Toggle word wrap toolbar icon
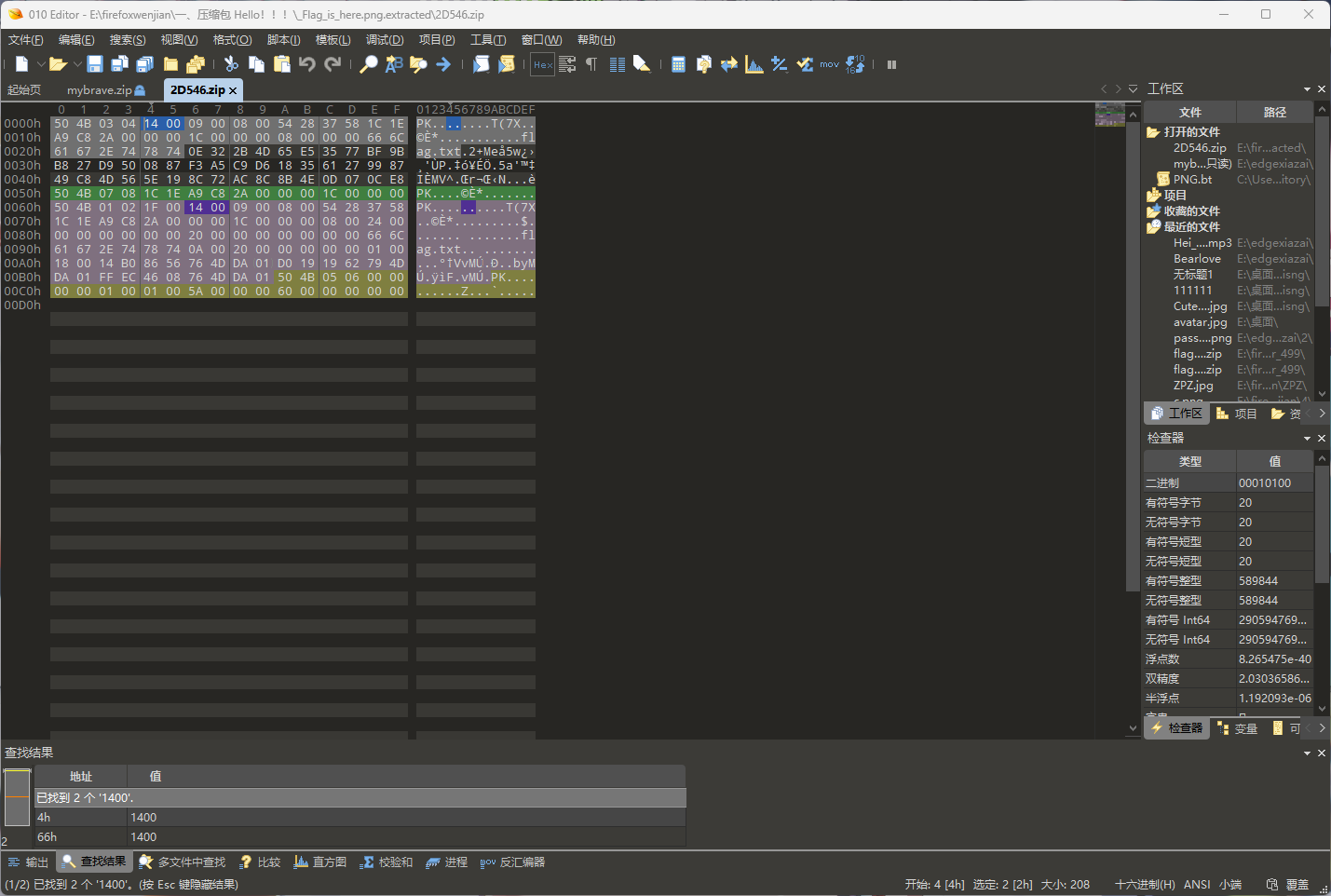Image resolution: width=1331 pixels, height=896 pixels. point(567,64)
